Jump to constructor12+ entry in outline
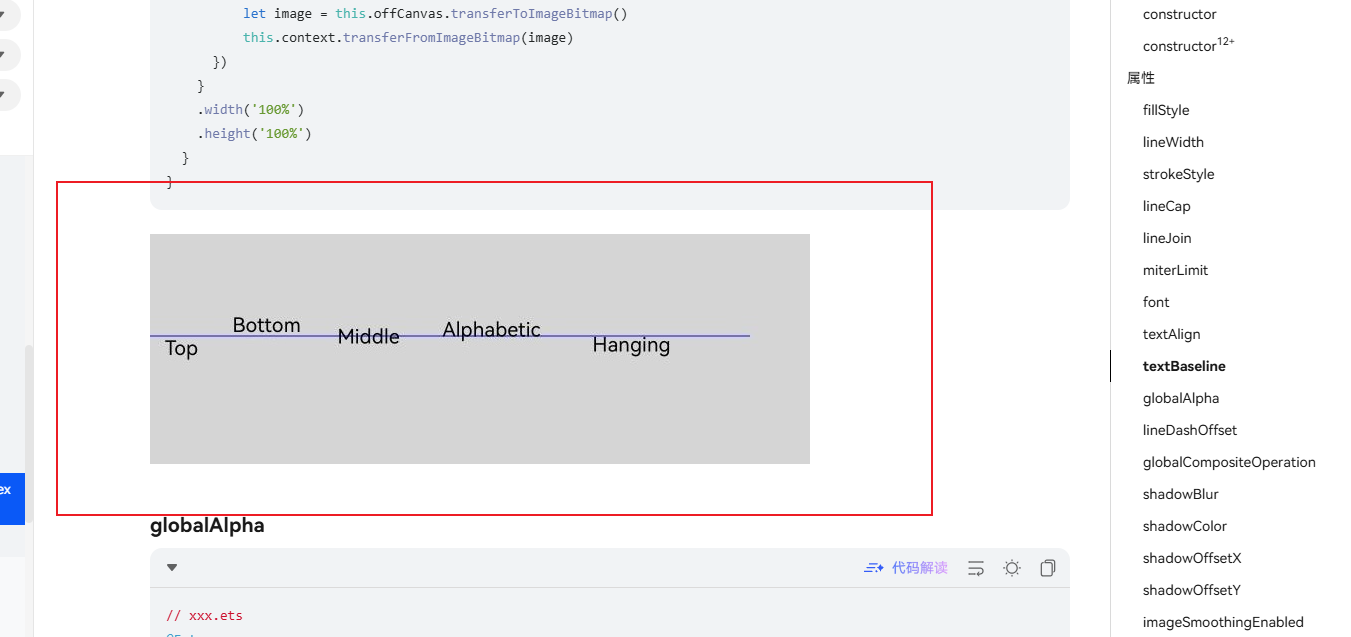The width and height of the screenshot is (1351, 637). pos(1188,45)
